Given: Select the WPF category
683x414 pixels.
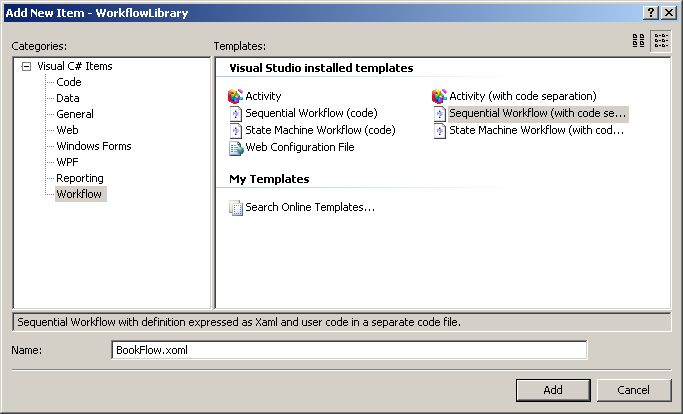Looking at the screenshot, I should pyautogui.click(x=68, y=162).
